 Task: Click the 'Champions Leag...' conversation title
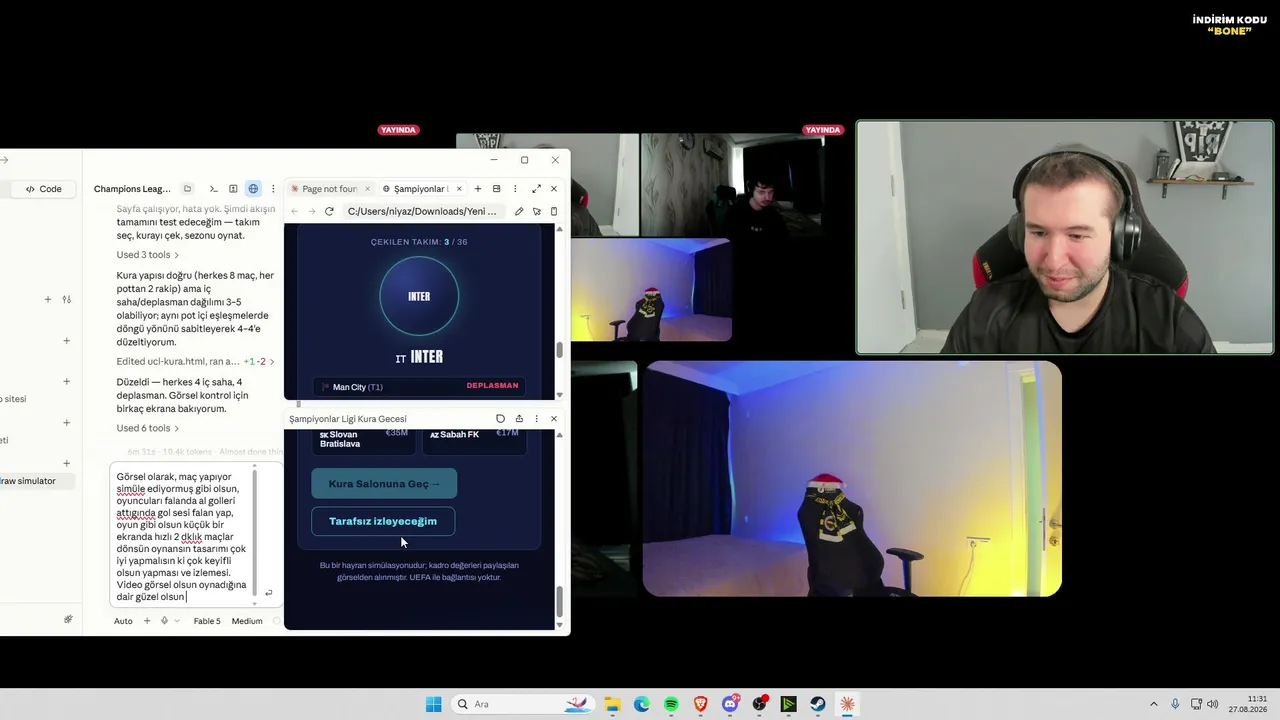coord(132,189)
